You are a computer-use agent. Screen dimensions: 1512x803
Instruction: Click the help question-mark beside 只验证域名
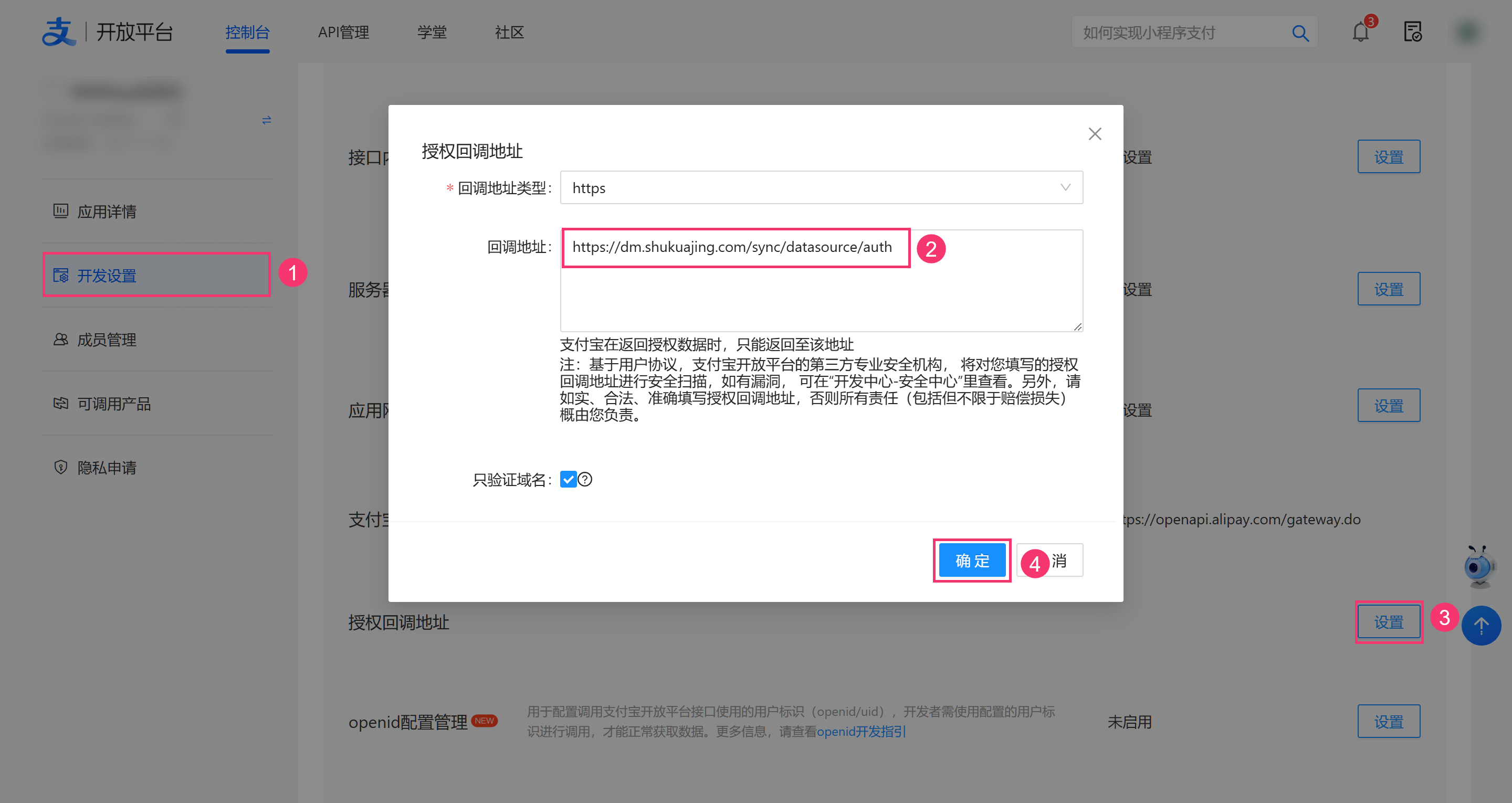[585, 480]
